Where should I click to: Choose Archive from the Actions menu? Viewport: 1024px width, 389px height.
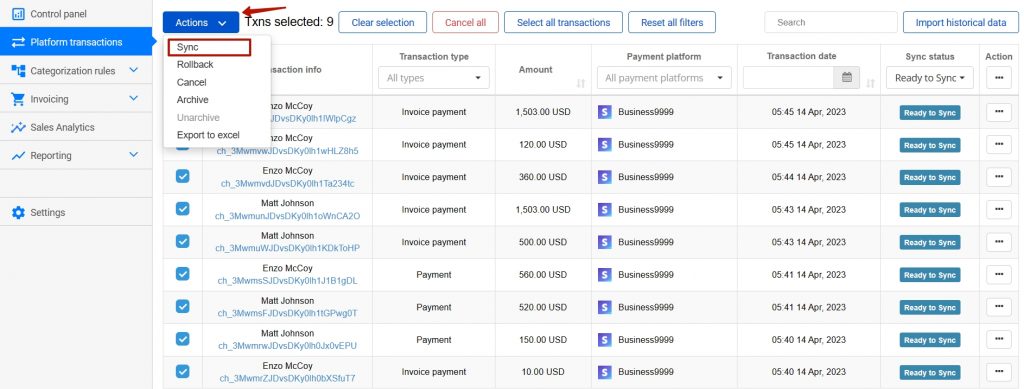pyautogui.click(x=193, y=100)
